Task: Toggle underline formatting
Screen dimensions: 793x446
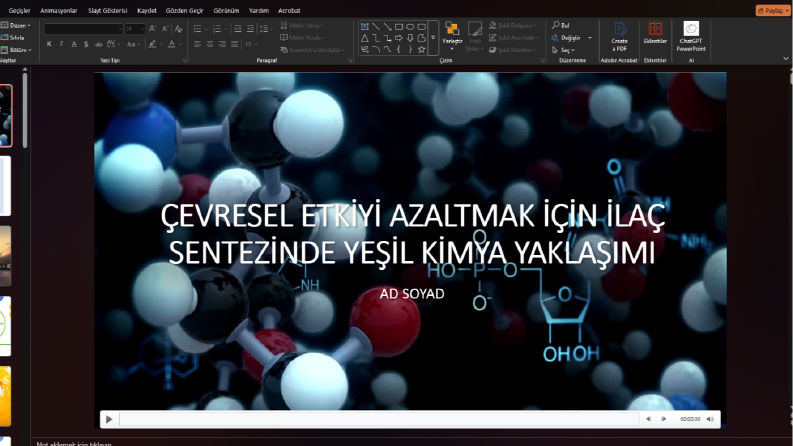Action: tap(74, 44)
